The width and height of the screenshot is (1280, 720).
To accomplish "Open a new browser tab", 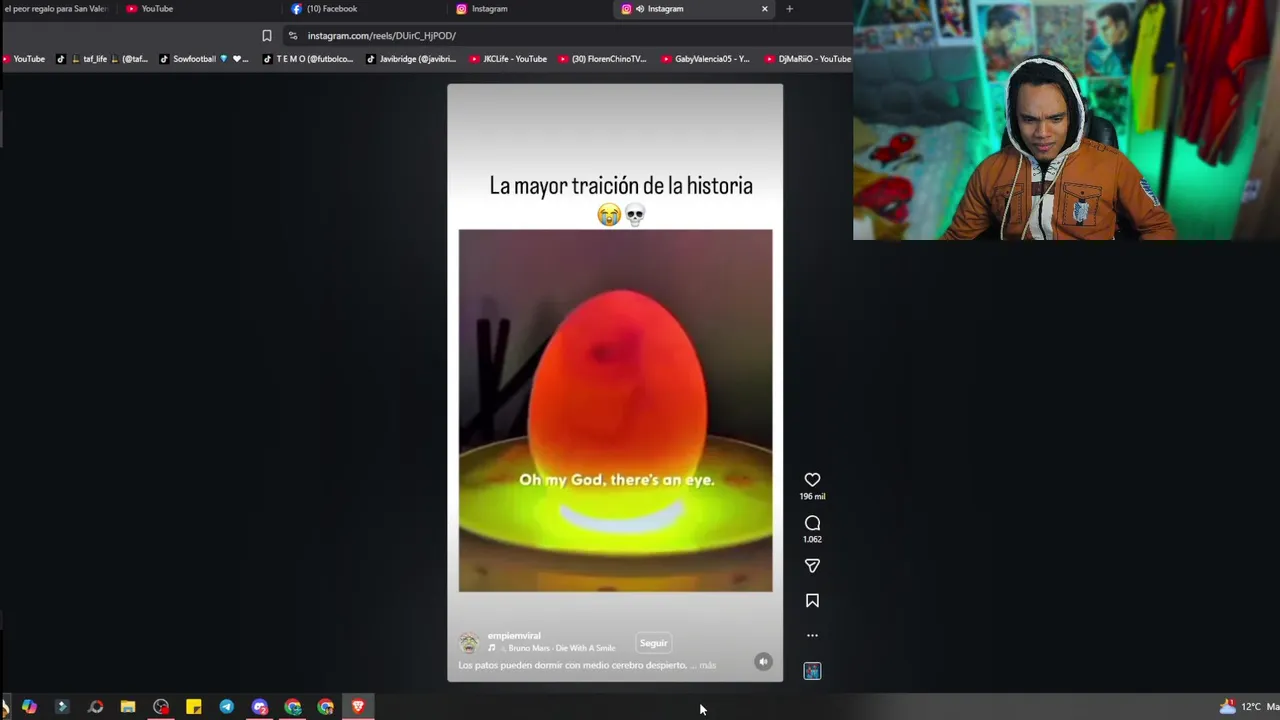I will (x=789, y=9).
